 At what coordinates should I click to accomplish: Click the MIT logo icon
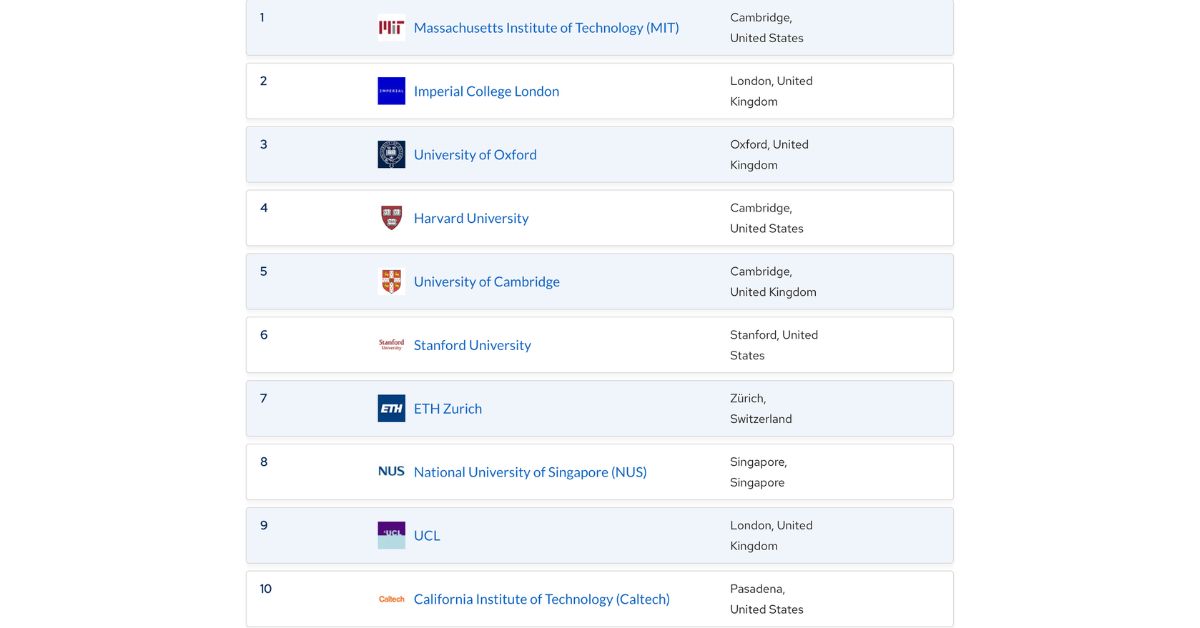pyautogui.click(x=391, y=28)
